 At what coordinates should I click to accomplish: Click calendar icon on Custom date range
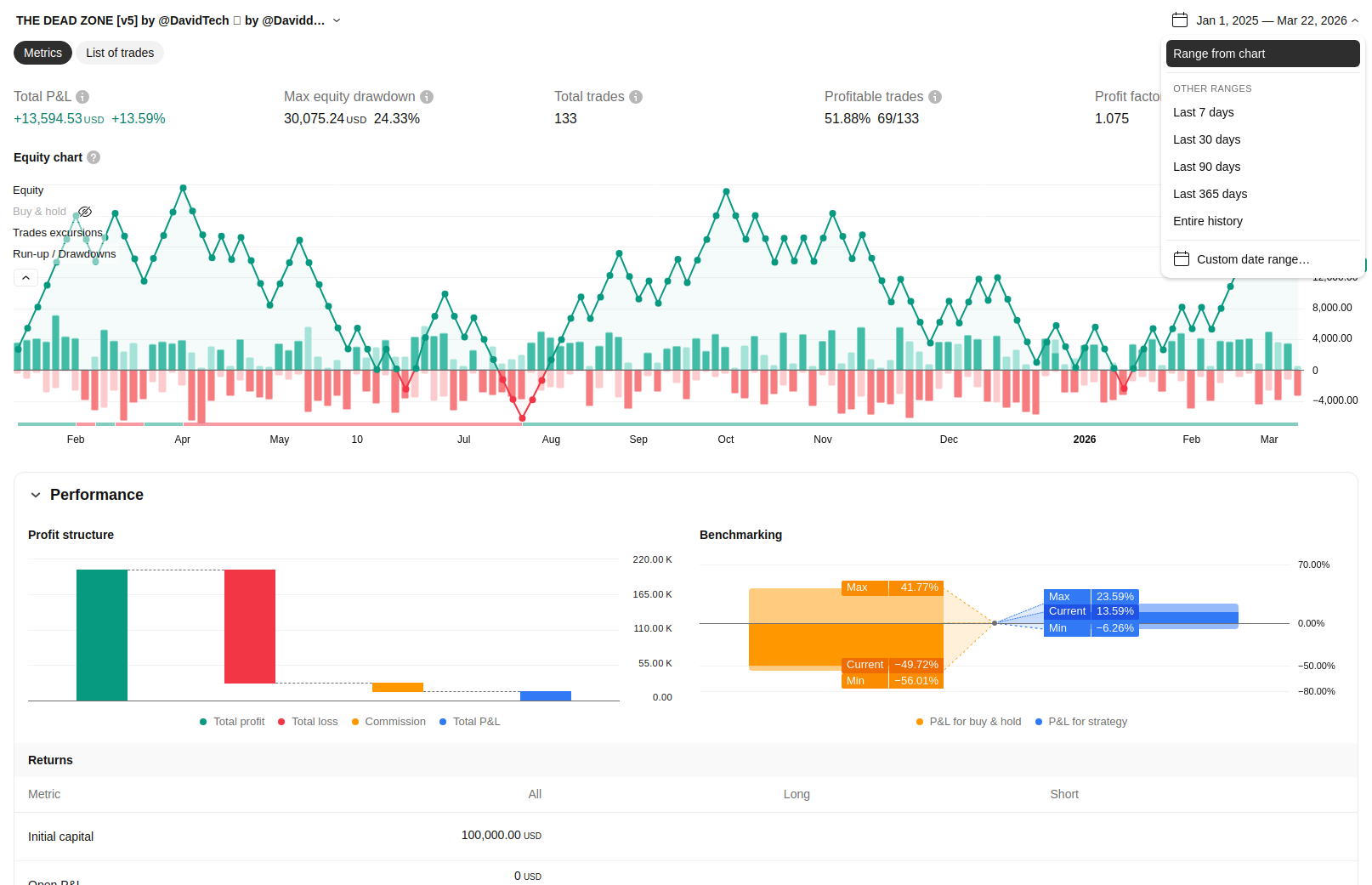tap(1182, 259)
